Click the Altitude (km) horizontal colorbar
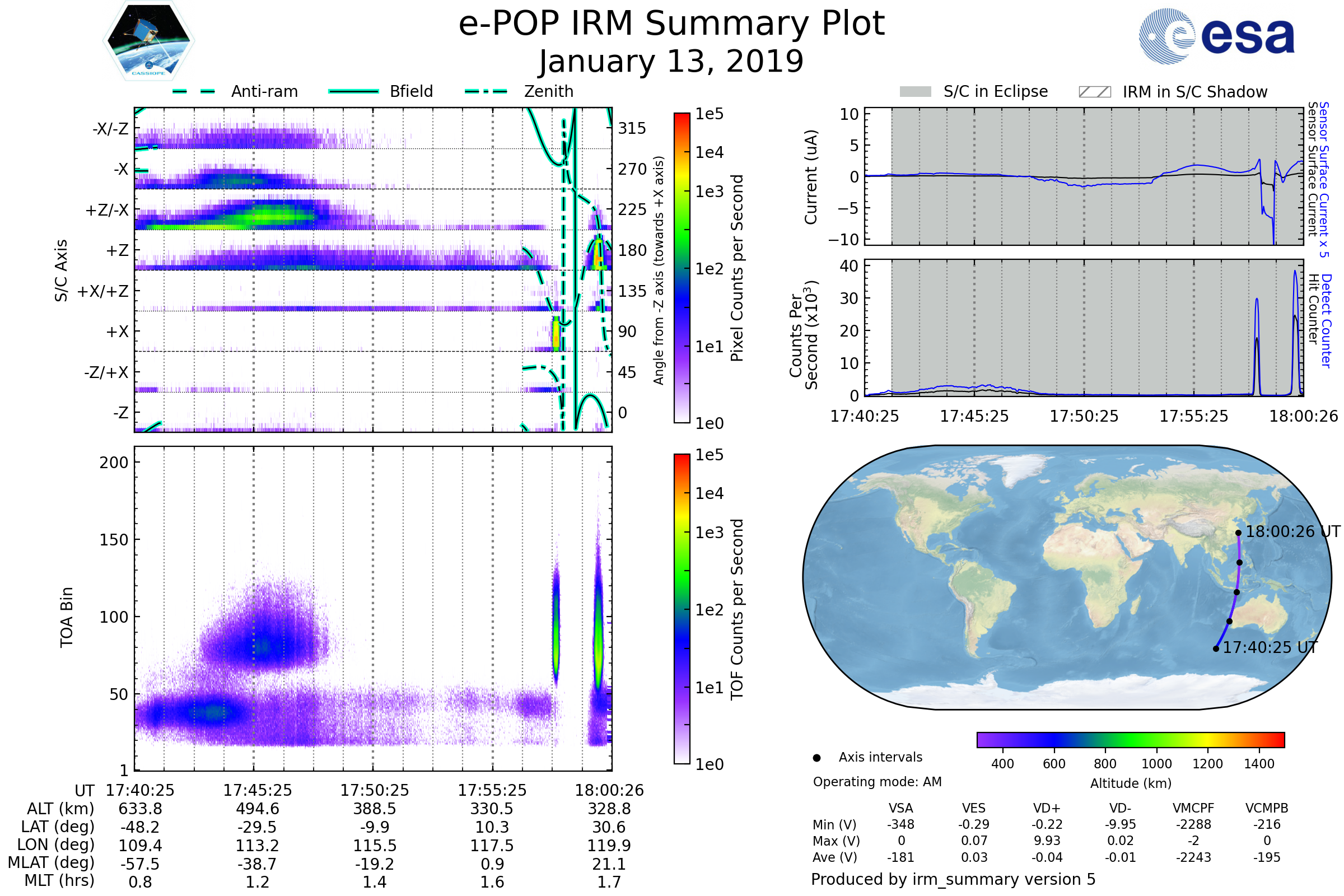This screenshot has height=896, width=1344. pyautogui.click(x=1130, y=739)
